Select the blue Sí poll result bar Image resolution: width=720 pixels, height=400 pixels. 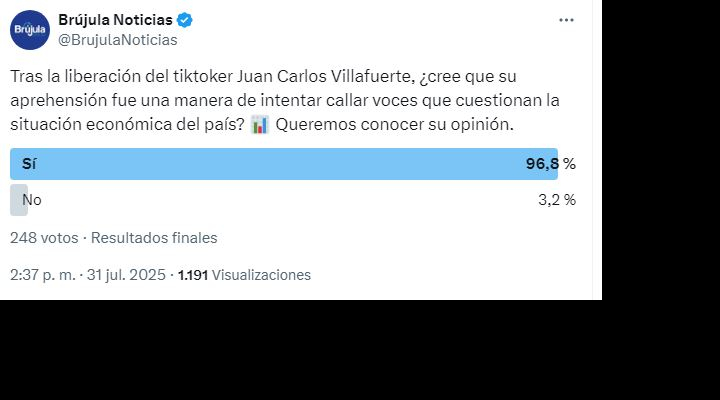tap(284, 164)
